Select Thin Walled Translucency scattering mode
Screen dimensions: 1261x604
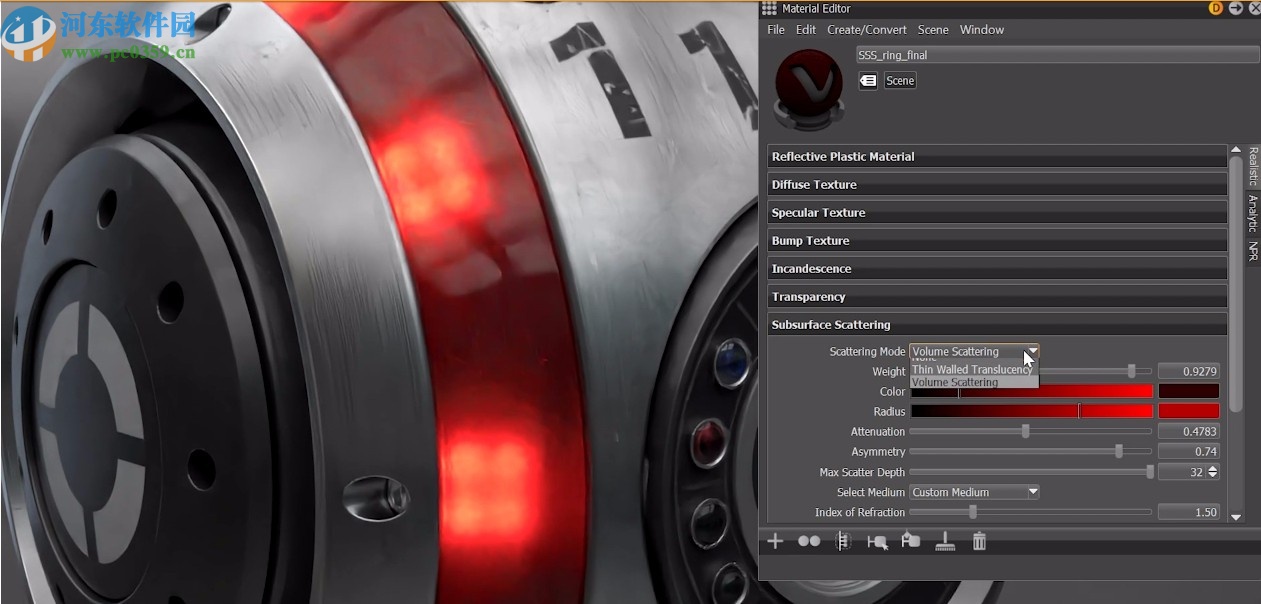click(972, 369)
